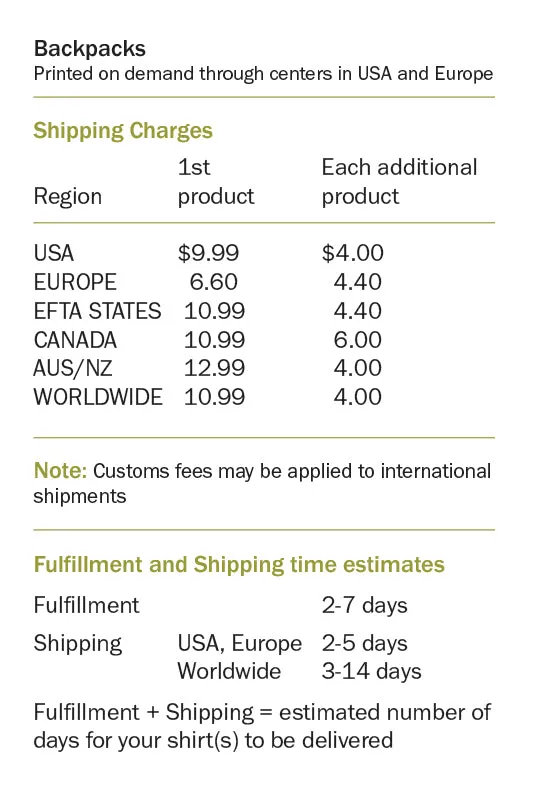Select the WORLDWIDE region label
This screenshot has height=797, width=540.
click(98, 397)
